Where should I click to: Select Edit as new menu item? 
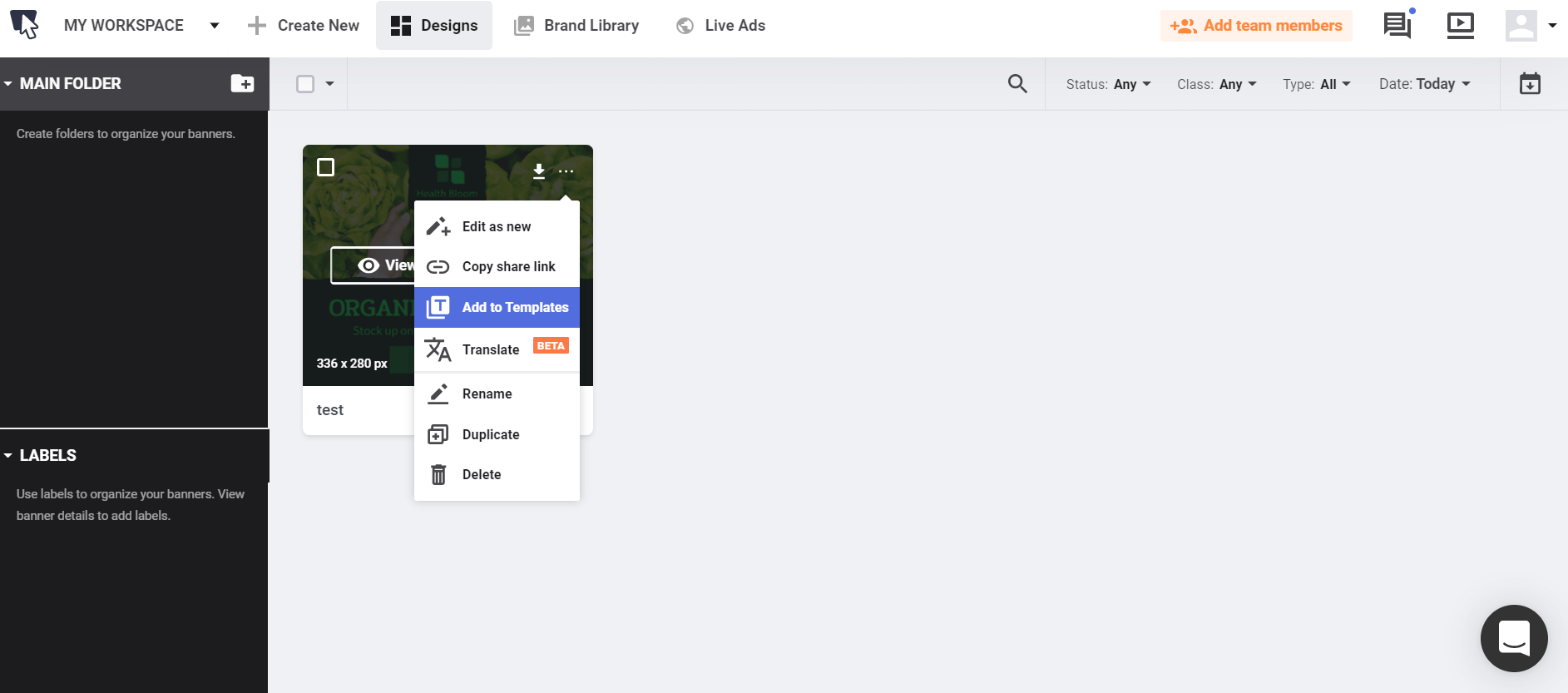coord(497,226)
